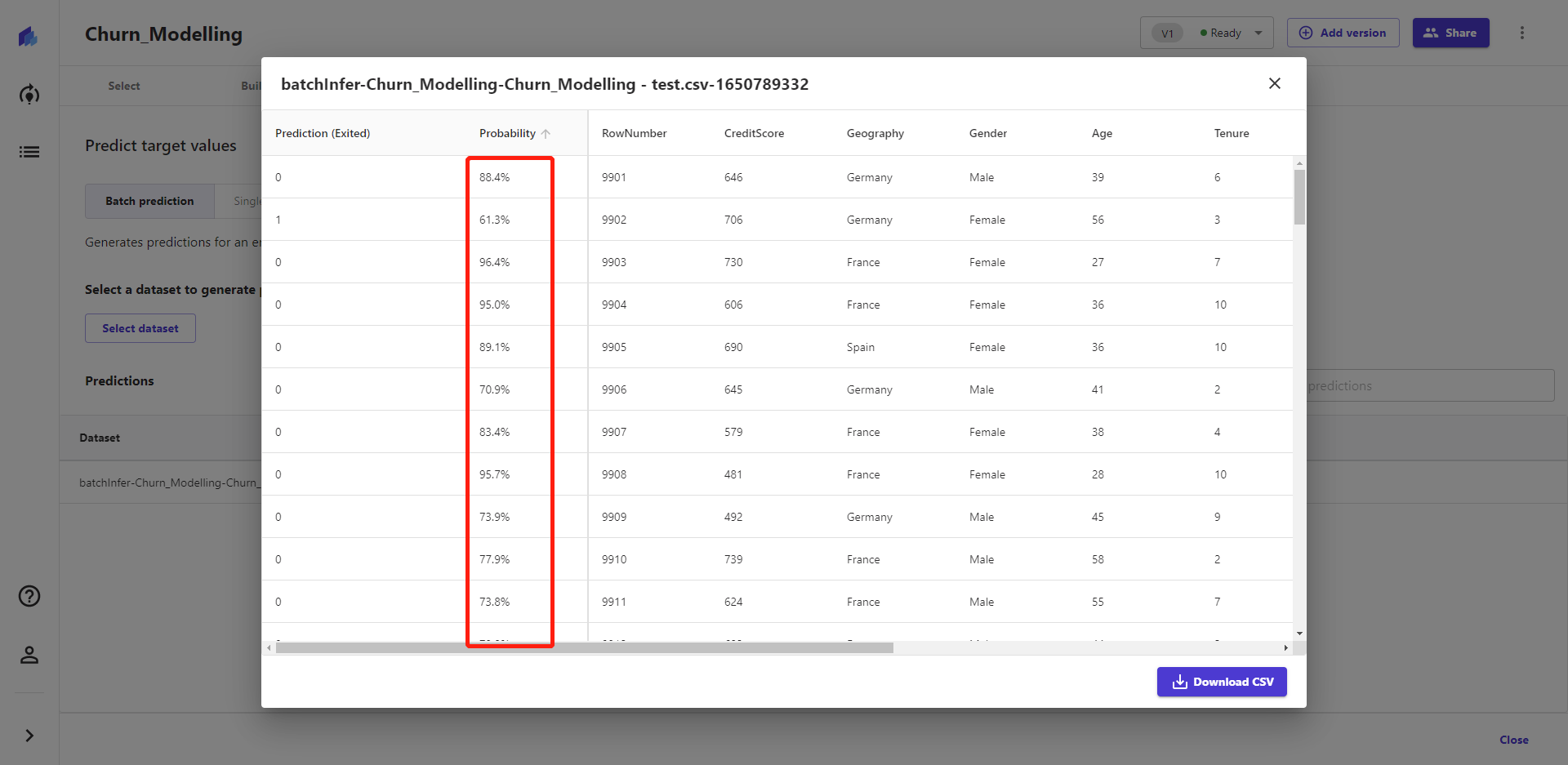Click the vertical scrollbar down arrow
Image resolution: width=1568 pixels, height=765 pixels.
(x=1298, y=634)
